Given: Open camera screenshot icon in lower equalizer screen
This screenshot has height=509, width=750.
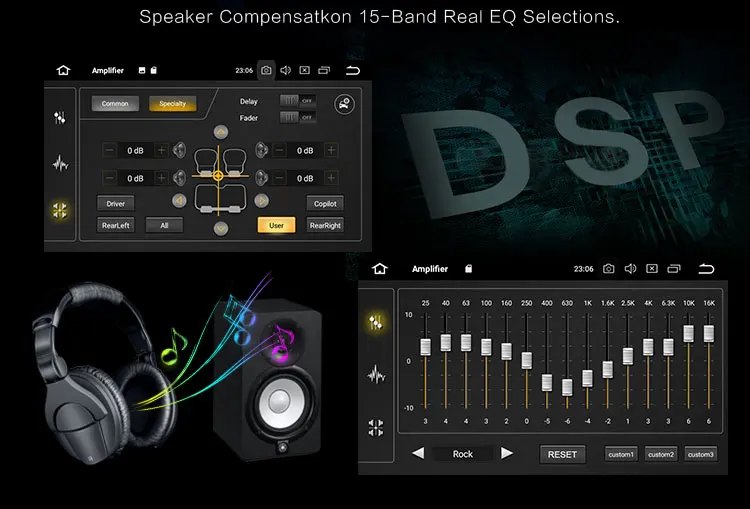Looking at the screenshot, I should point(608,268).
